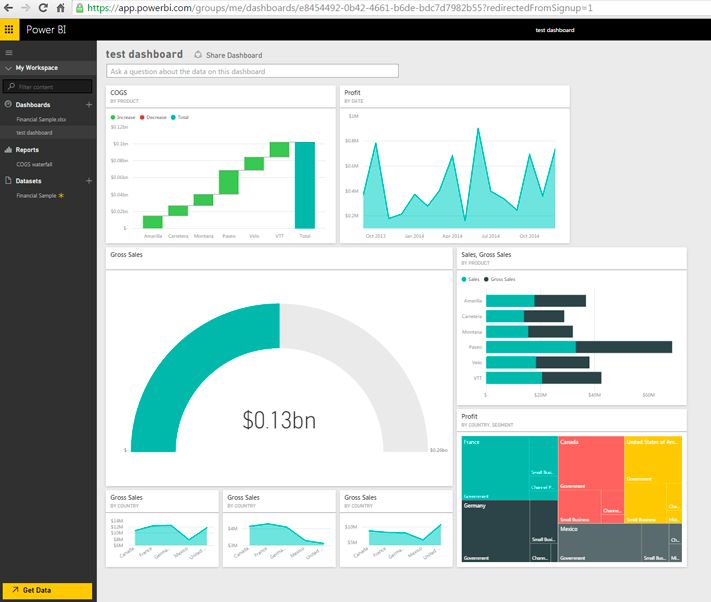Open Financial Sample dataset

click(36, 195)
